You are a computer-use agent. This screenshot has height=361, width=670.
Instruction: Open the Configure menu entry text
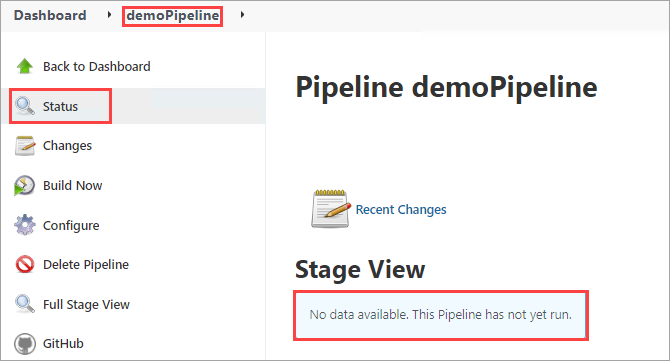[71, 226]
